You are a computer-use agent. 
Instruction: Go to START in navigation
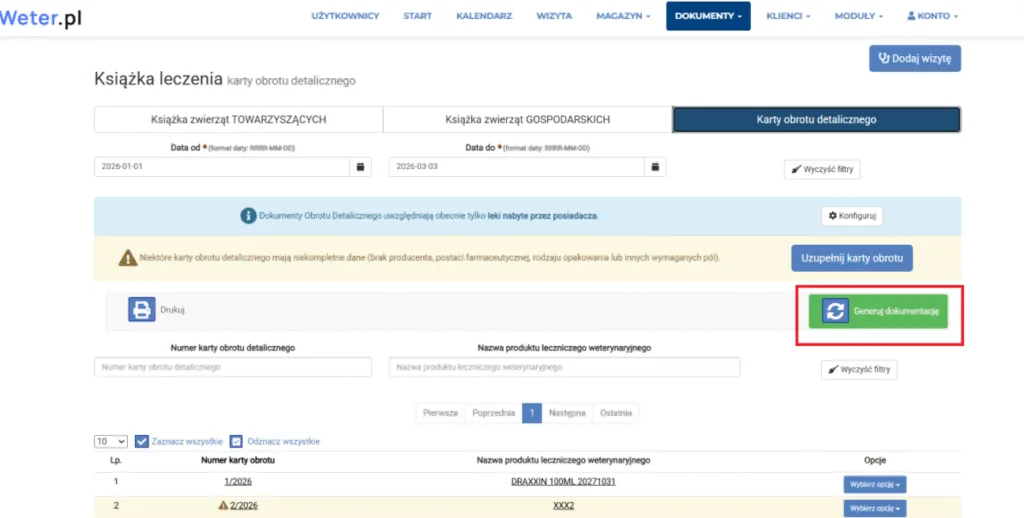click(x=417, y=16)
